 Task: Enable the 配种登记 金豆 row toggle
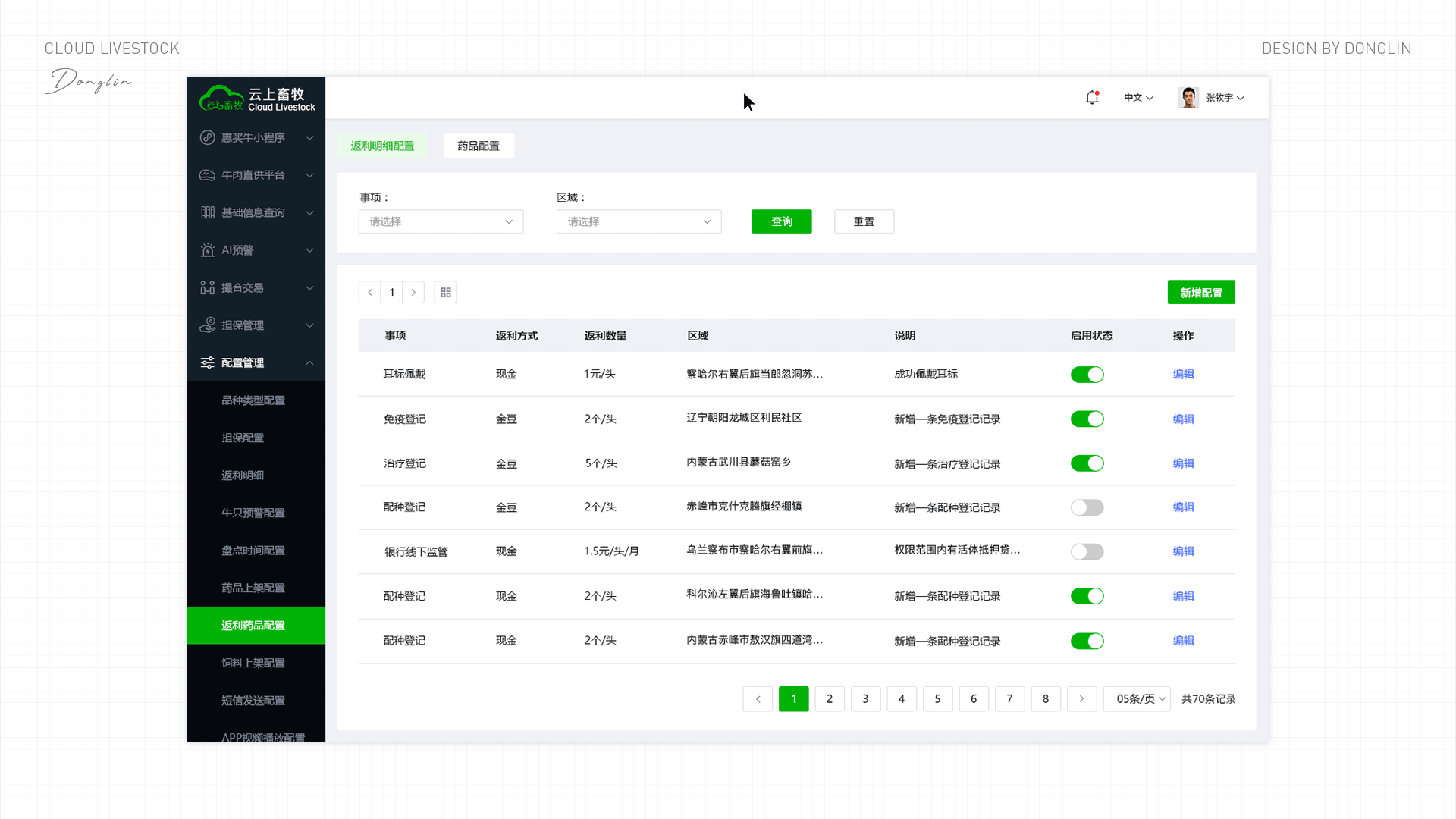point(1087,507)
